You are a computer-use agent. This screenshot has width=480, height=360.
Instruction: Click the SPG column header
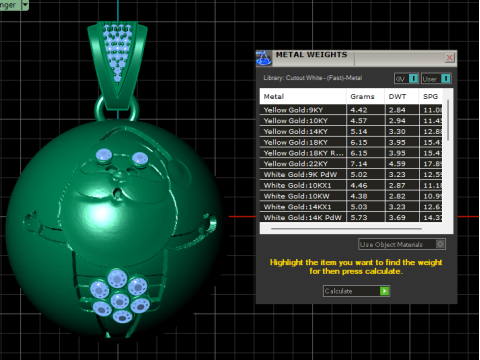(431, 97)
